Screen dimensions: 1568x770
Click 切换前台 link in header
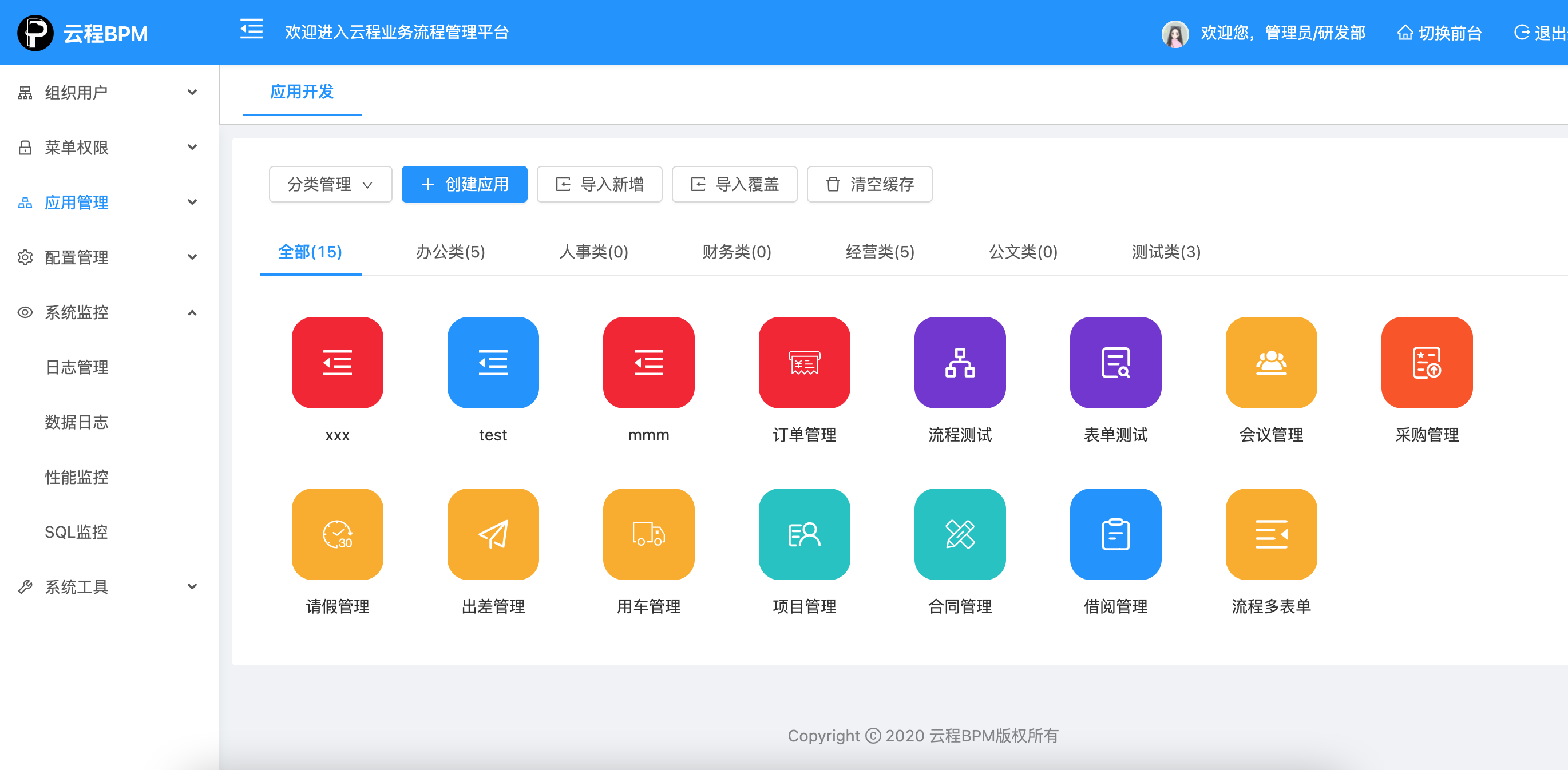click(1439, 33)
